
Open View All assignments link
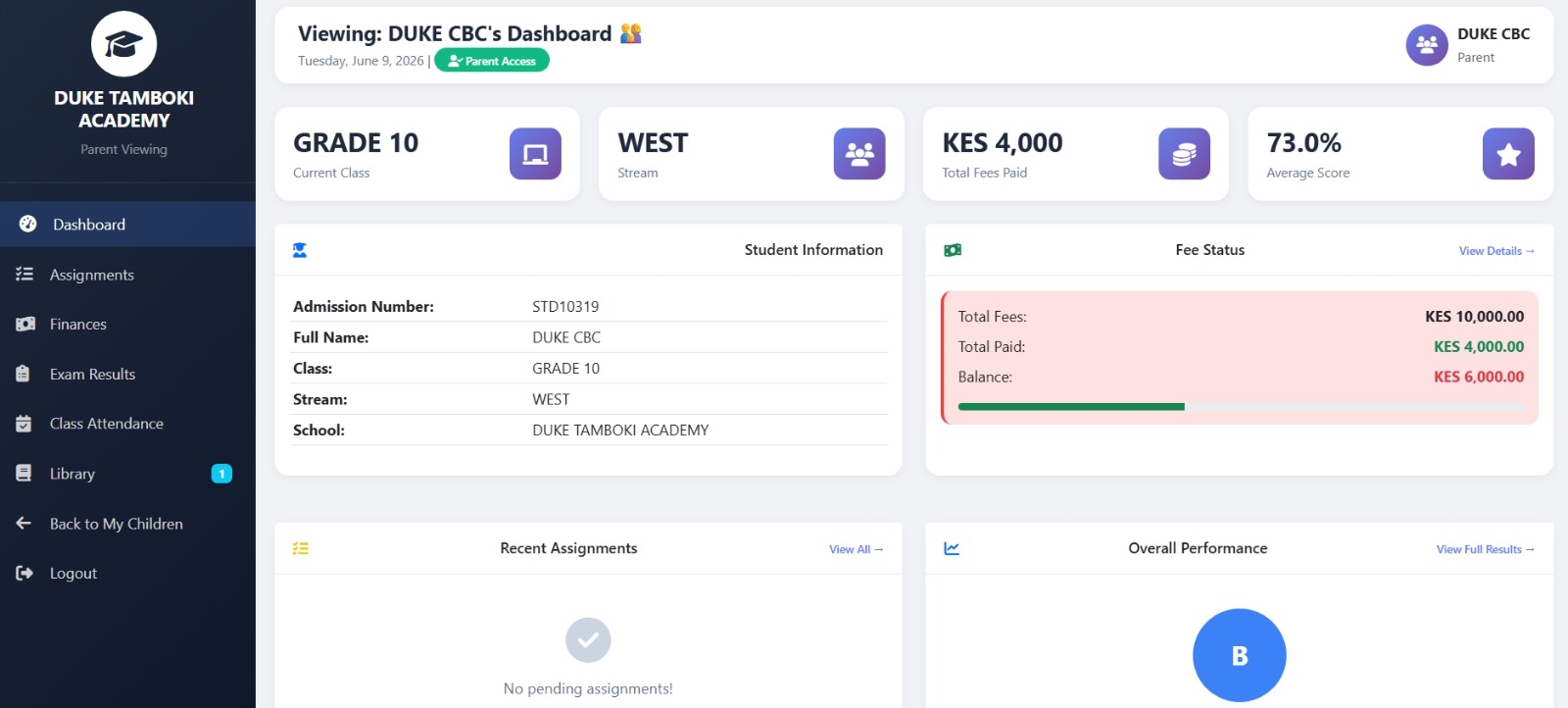click(x=856, y=549)
